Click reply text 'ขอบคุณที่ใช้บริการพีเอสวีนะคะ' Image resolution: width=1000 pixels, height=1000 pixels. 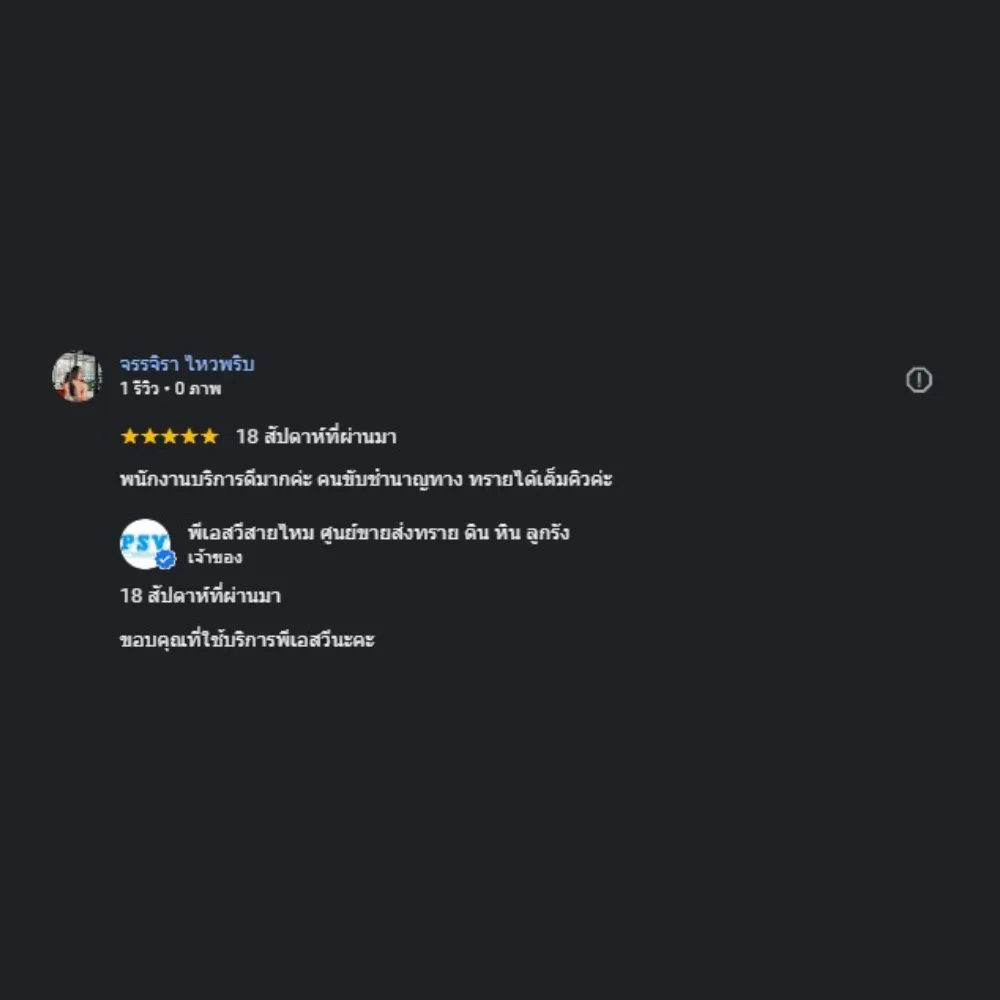(247, 640)
